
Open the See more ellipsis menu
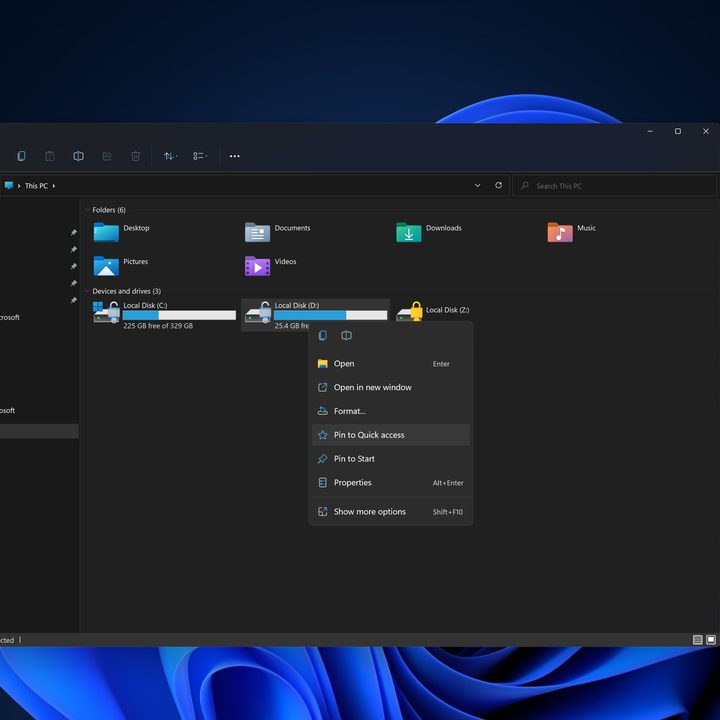pos(235,156)
